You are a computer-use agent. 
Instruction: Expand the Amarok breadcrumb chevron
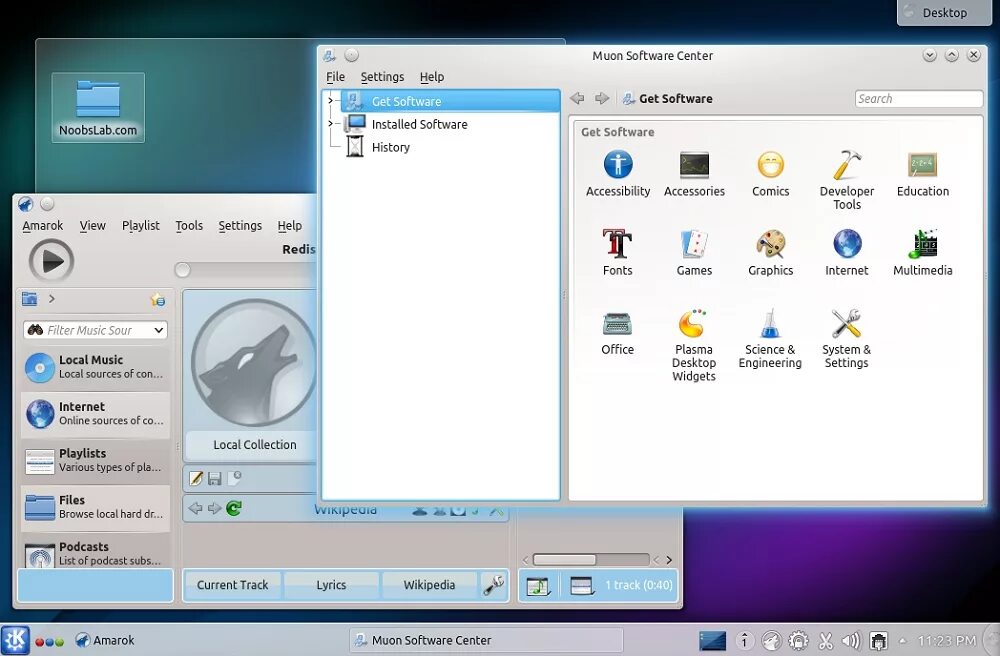point(52,298)
